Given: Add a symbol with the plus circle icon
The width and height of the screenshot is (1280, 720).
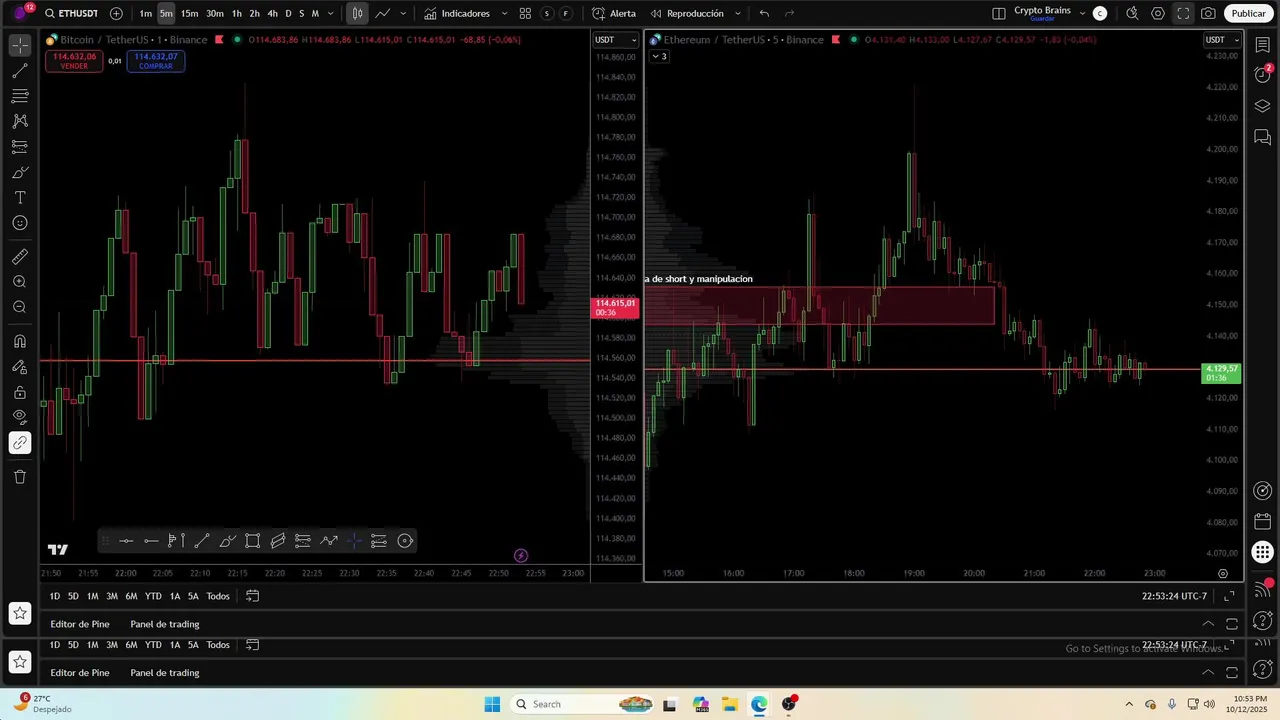Looking at the screenshot, I should pyautogui.click(x=116, y=14).
